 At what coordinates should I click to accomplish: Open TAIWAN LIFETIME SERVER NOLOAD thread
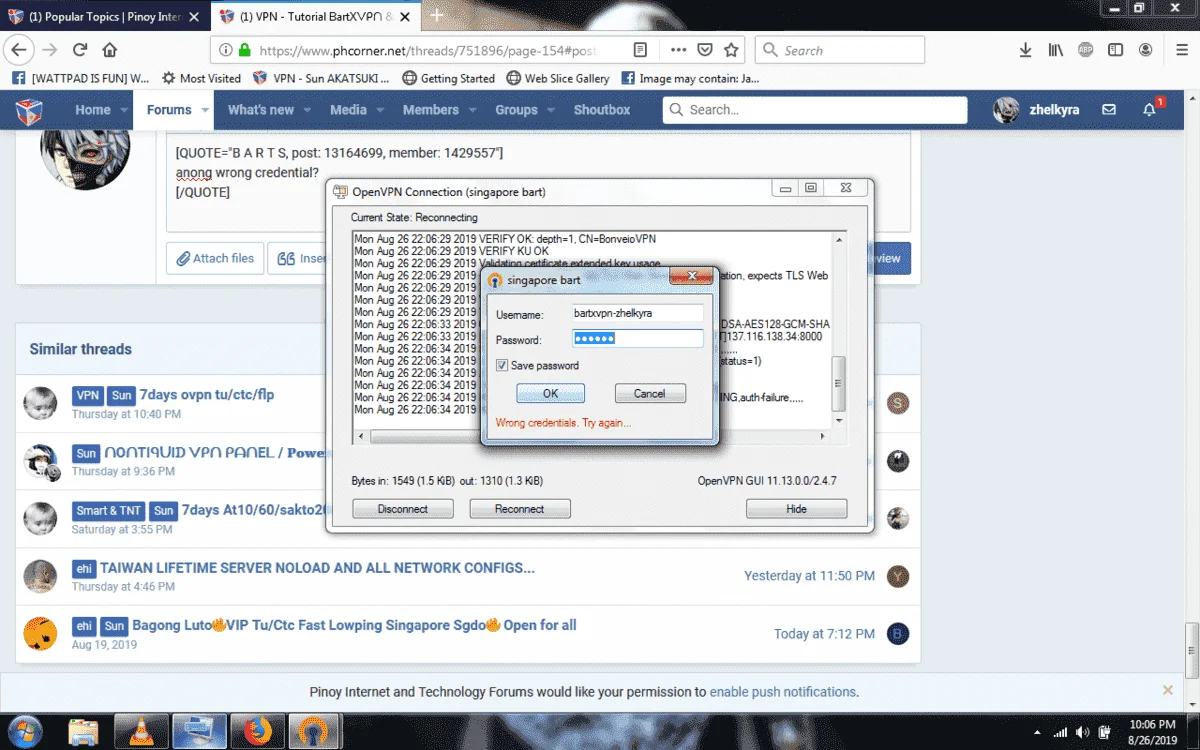317,568
